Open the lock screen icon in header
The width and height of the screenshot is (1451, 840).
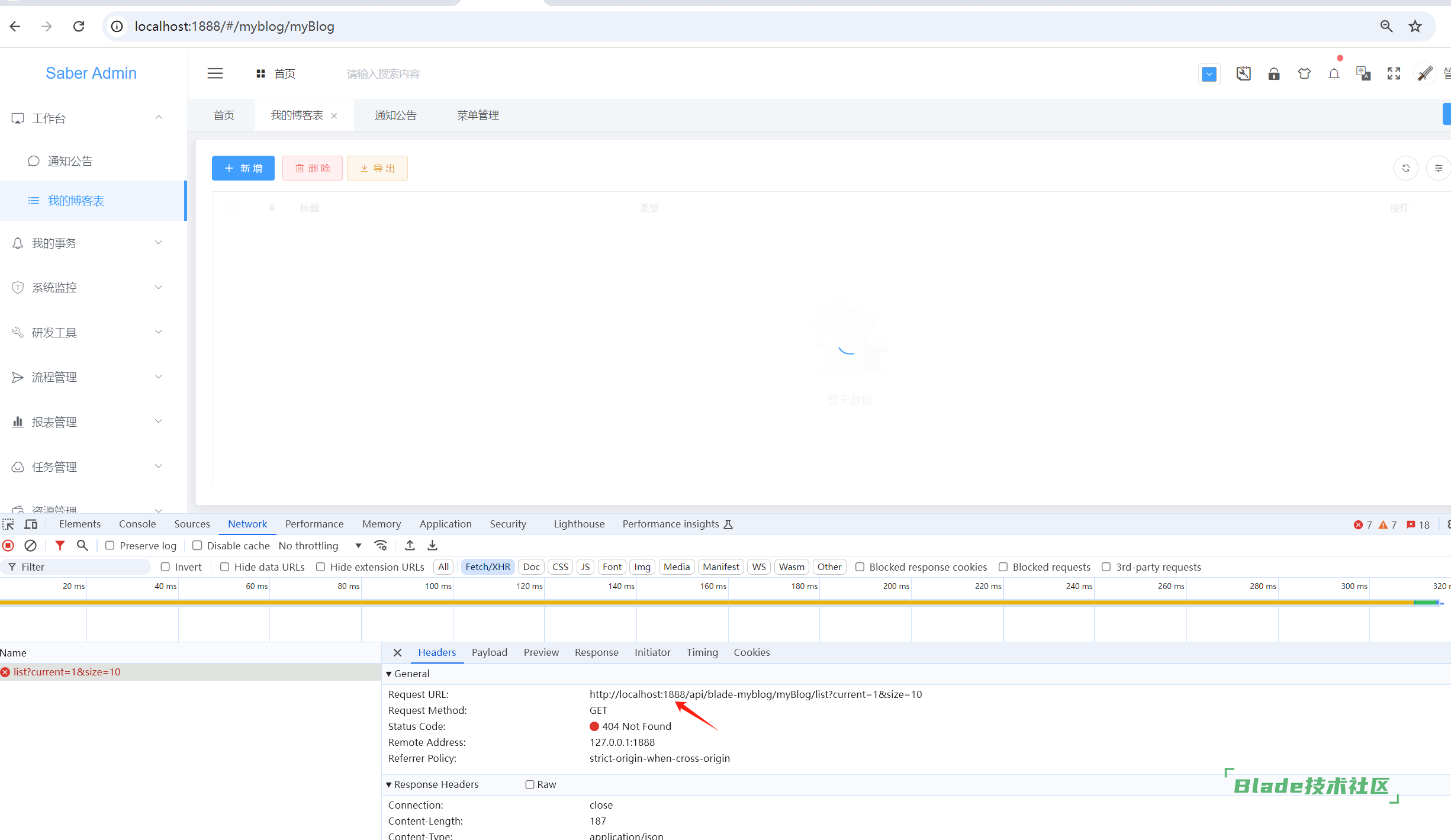coord(1274,73)
